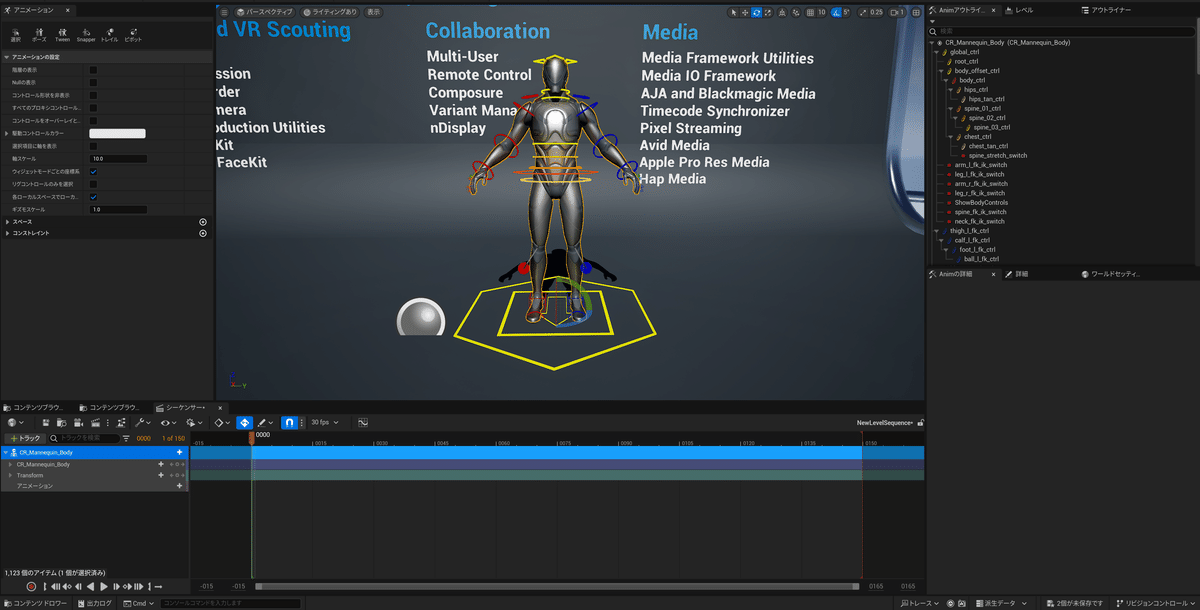
Task: Add a section to the Transform track
Action: [x=160, y=475]
